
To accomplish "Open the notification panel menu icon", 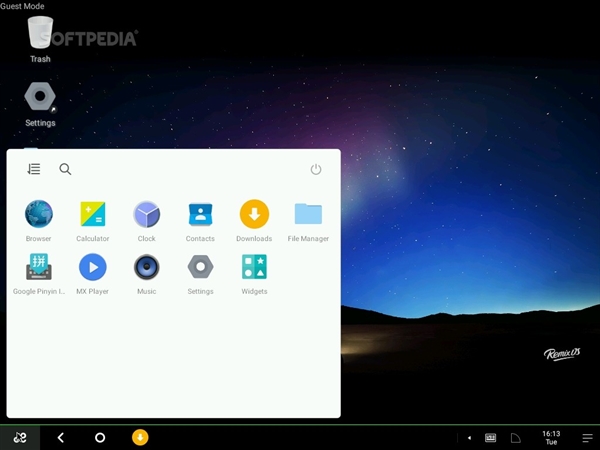I will click(x=587, y=438).
